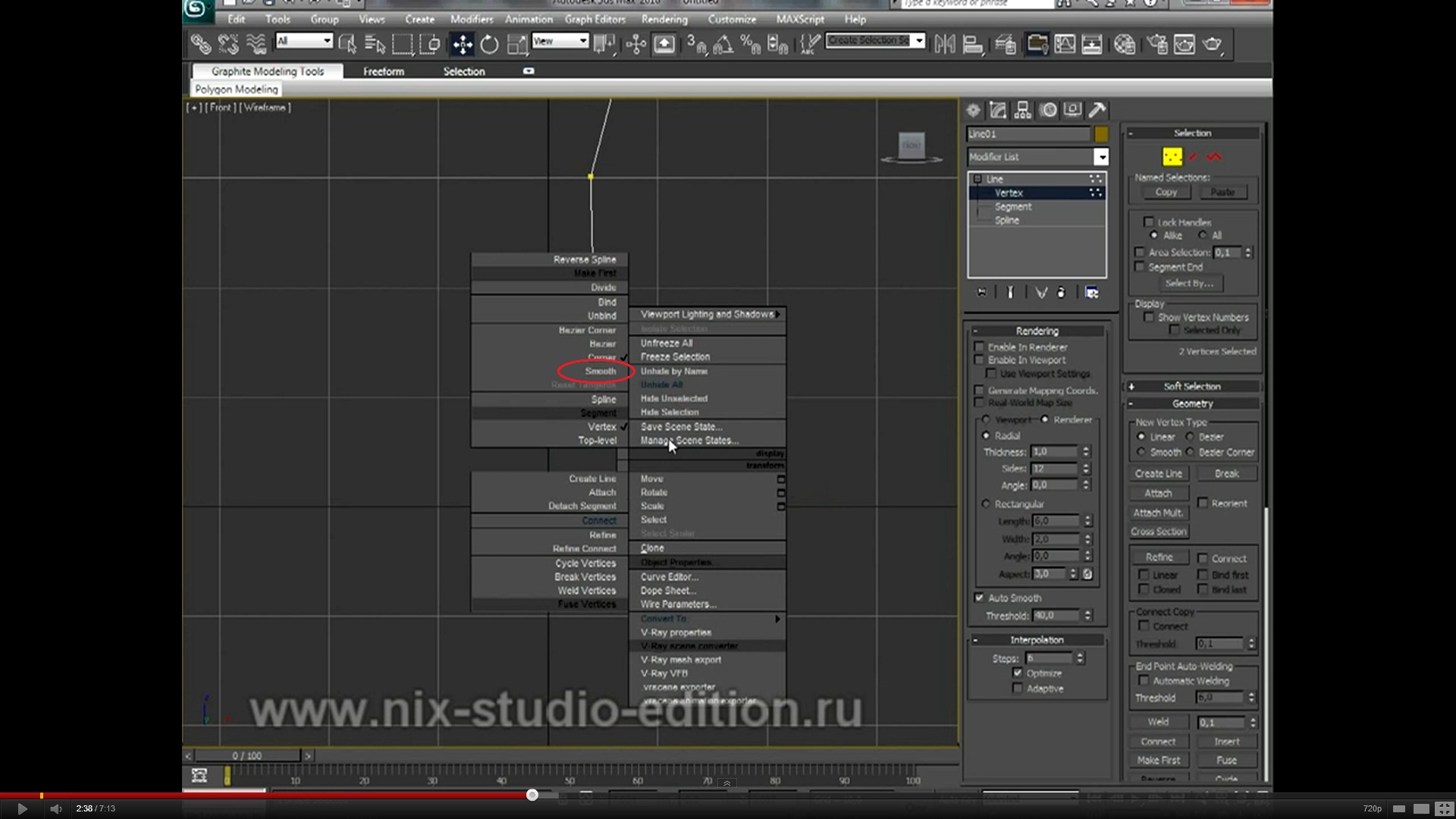Open the Utilities hammer panel icon
Image resolution: width=1456 pixels, height=819 pixels.
1097,111
